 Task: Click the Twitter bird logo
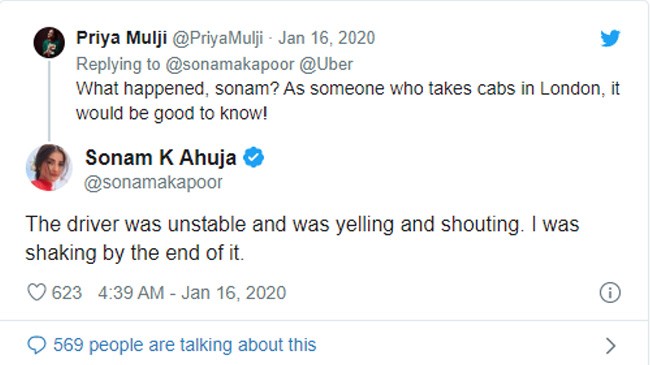click(x=610, y=38)
